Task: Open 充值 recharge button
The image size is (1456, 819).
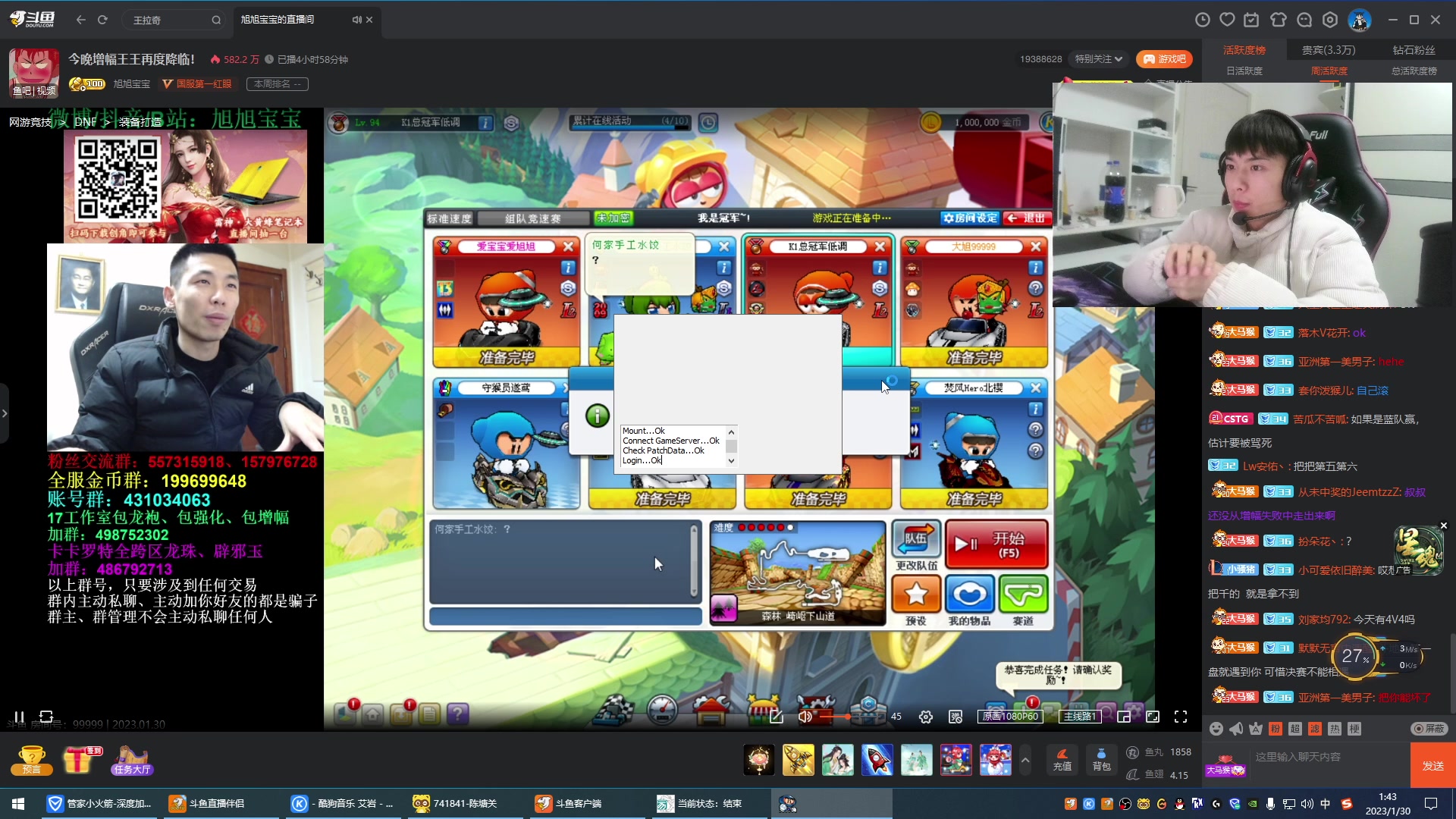Action: (x=1062, y=760)
